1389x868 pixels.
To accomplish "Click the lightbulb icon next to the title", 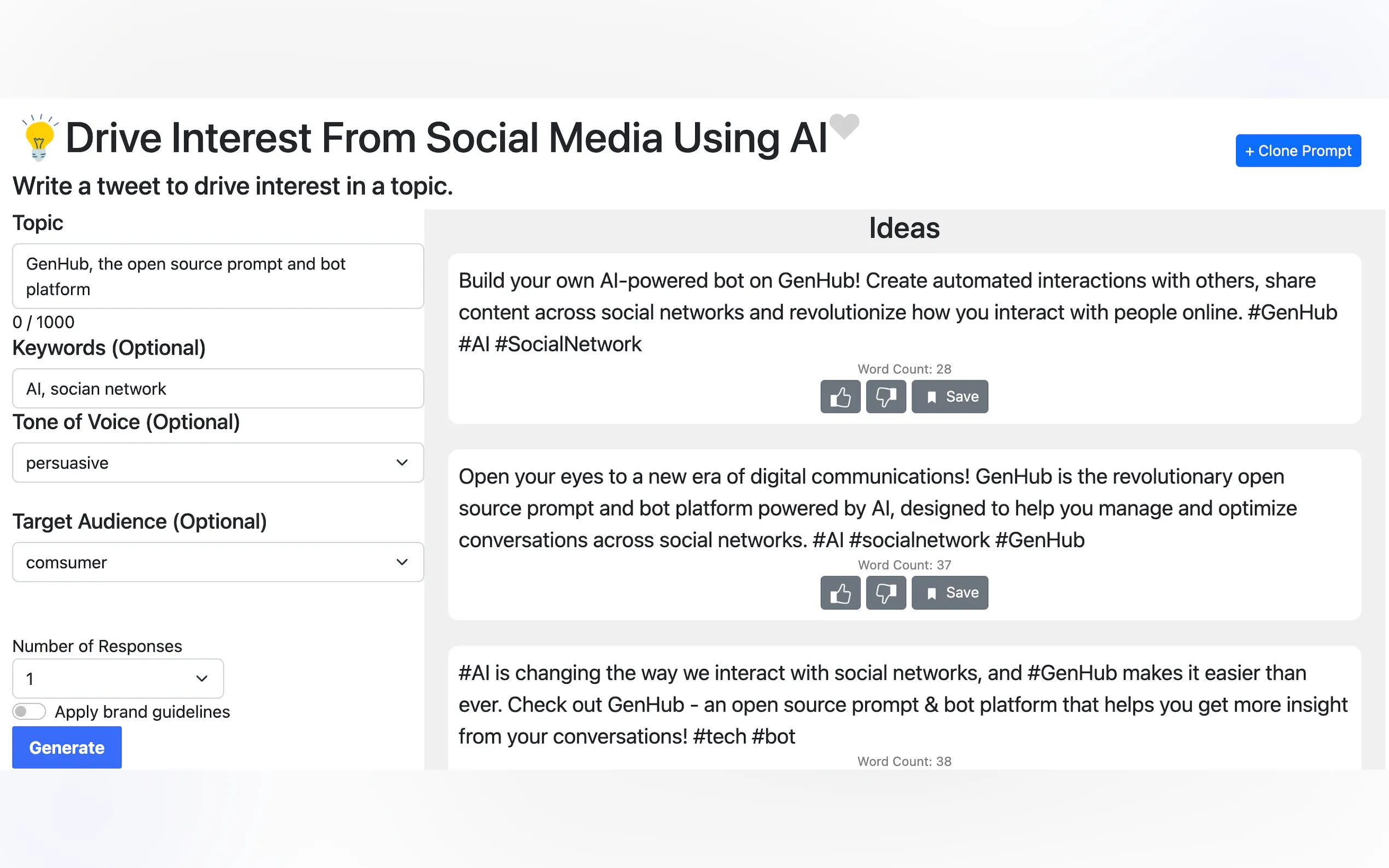I will pos(38,138).
